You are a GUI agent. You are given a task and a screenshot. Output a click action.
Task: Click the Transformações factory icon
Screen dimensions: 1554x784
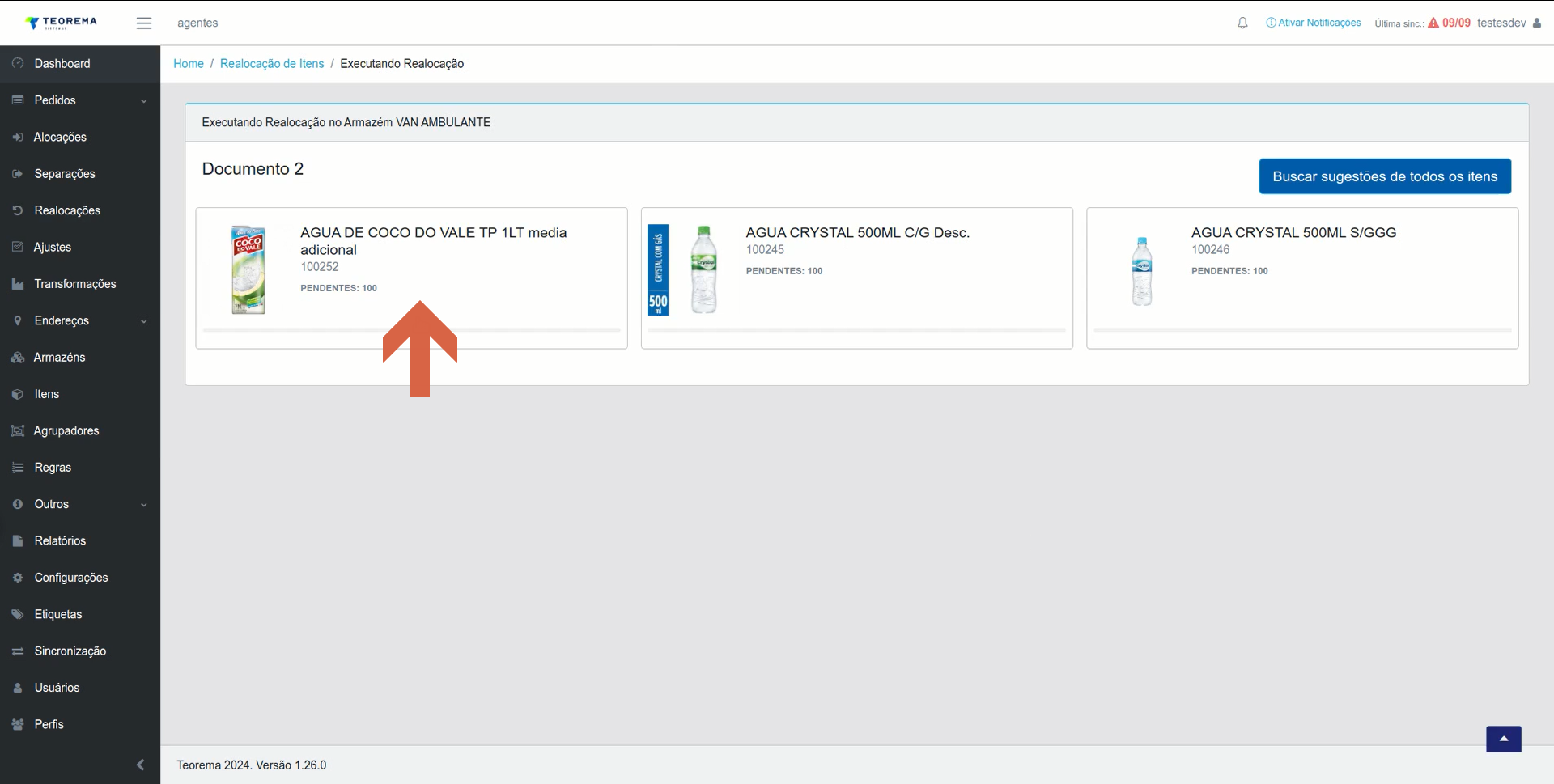pyautogui.click(x=18, y=284)
